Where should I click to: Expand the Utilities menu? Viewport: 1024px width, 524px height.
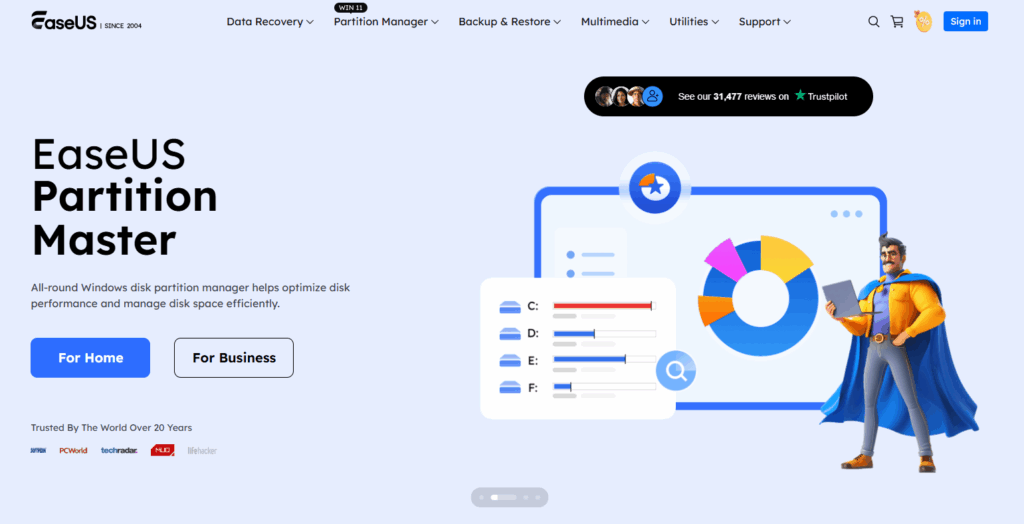[694, 22]
